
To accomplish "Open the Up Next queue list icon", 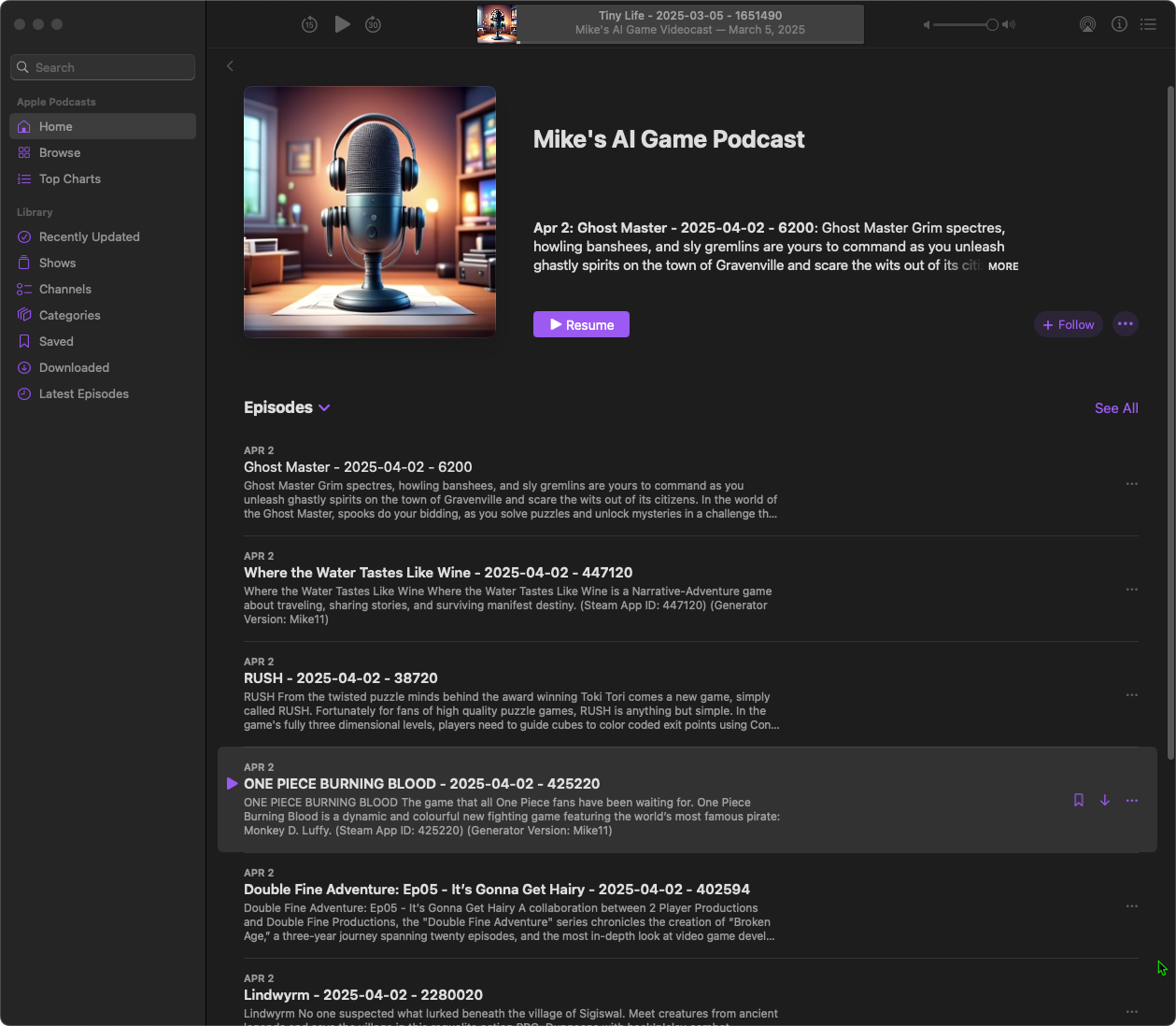I will [x=1149, y=24].
